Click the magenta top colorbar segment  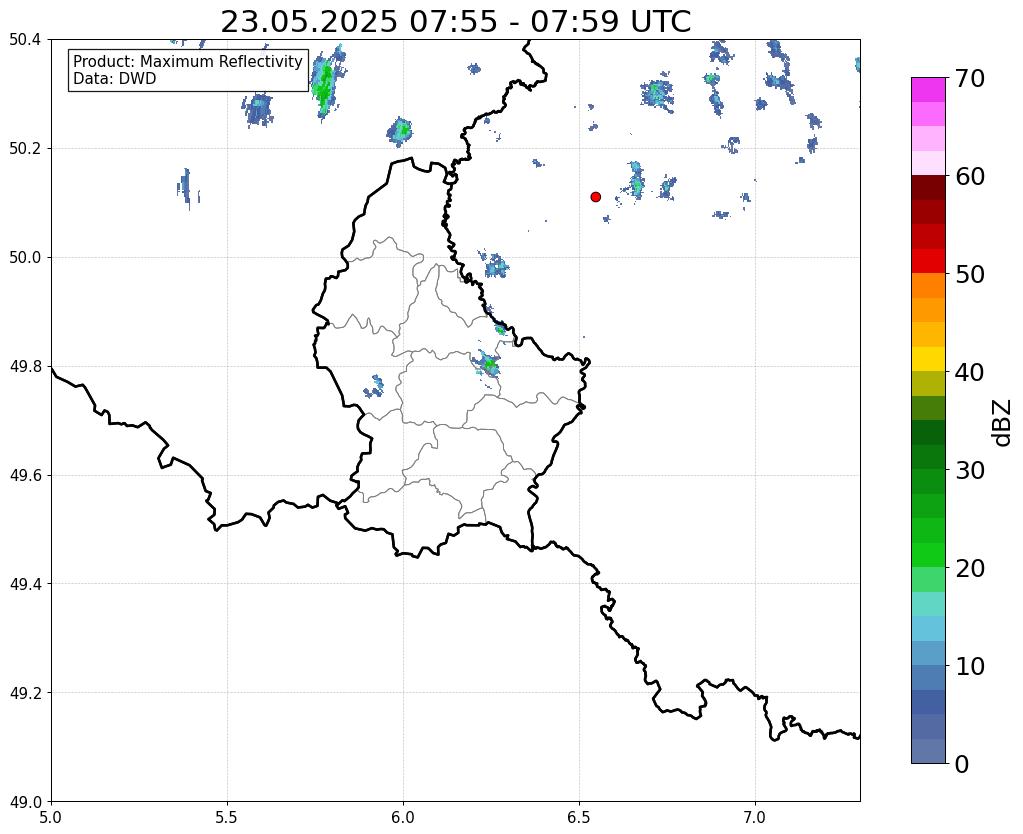[x=928, y=90]
